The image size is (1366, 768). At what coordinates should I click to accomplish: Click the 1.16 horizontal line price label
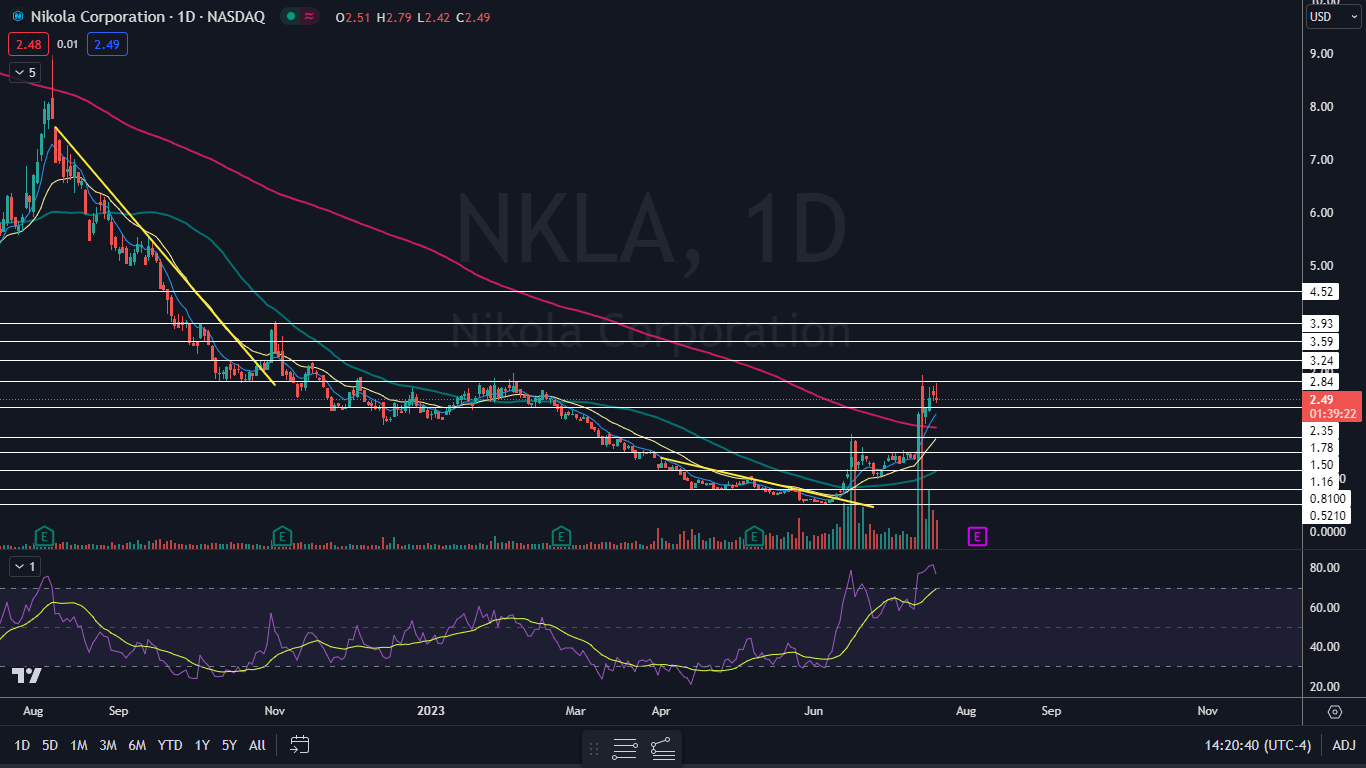click(x=1320, y=482)
